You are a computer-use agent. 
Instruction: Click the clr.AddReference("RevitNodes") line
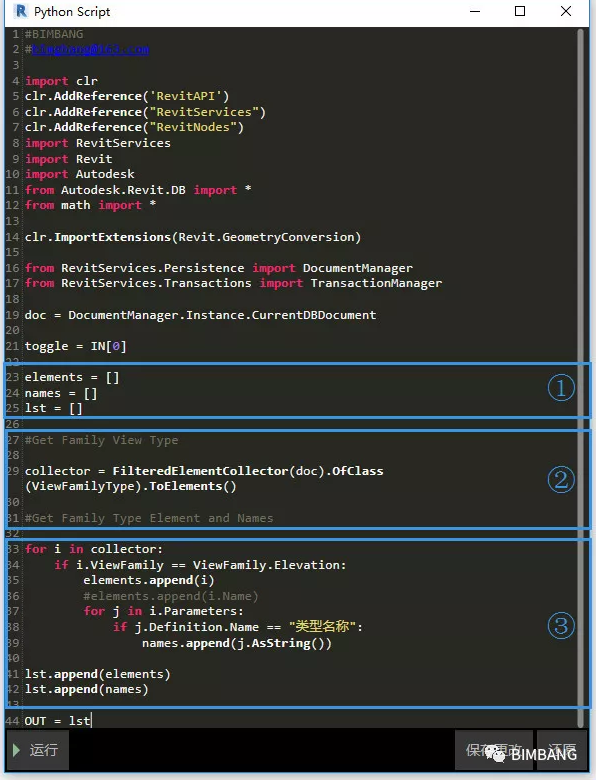point(134,127)
